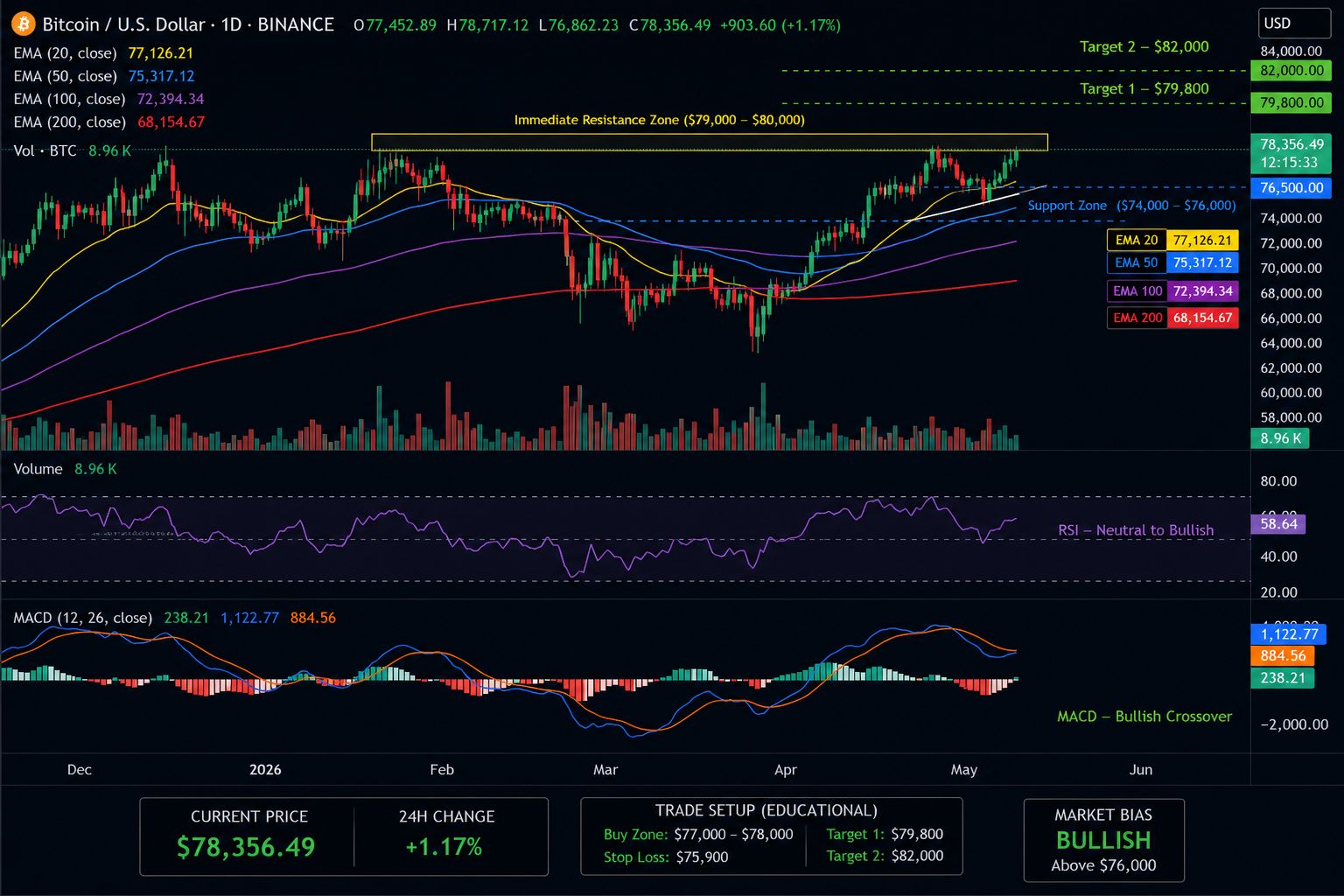This screenshot has height=896, width=1344.
Task: Select the Target 2 – $82,000 chart annotation
Action: click(x=1144, y=47)
